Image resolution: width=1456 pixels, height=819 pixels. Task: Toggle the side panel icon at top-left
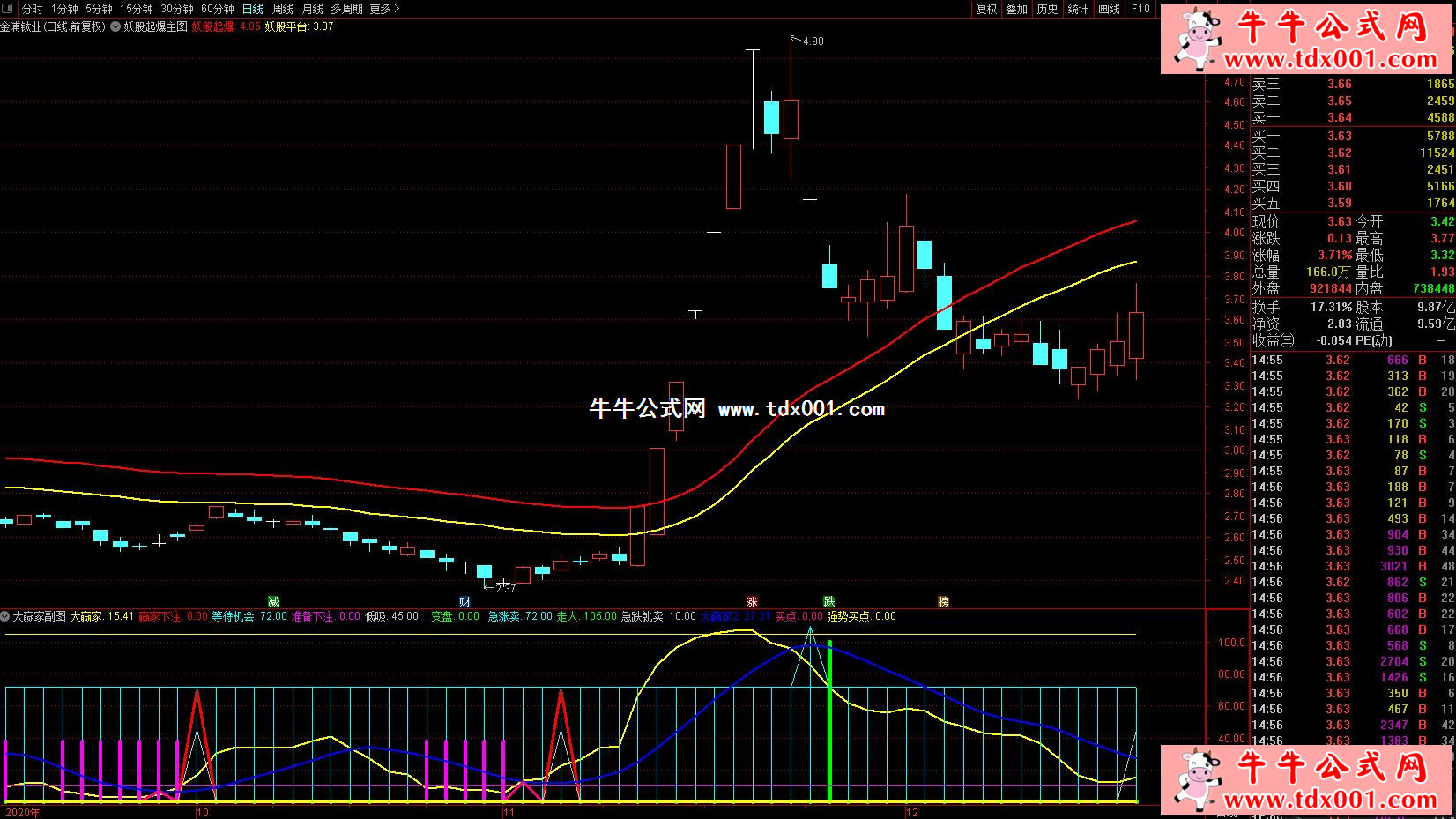[9, 9]
